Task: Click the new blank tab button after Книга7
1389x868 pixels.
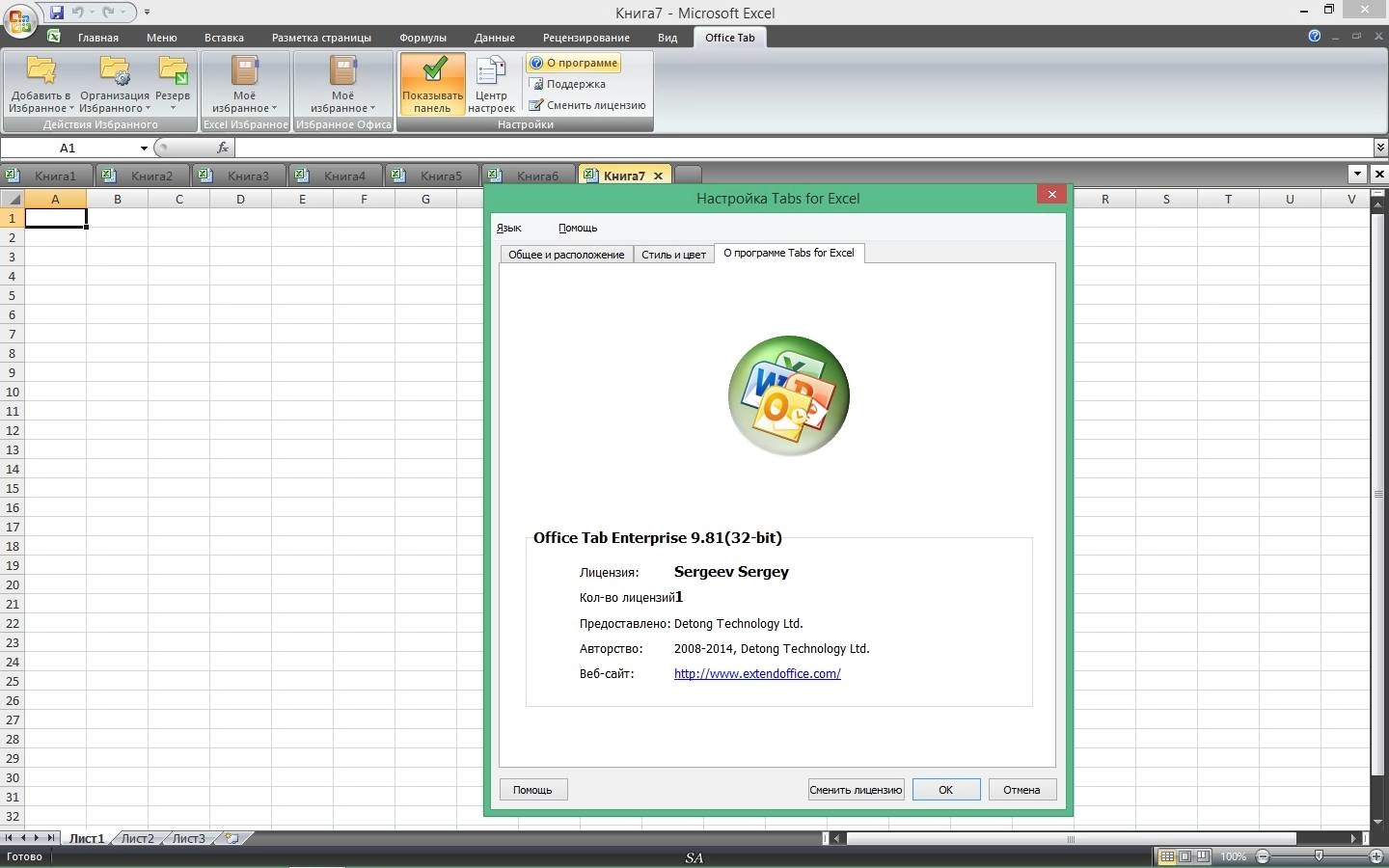Action: tap(688, 176)
